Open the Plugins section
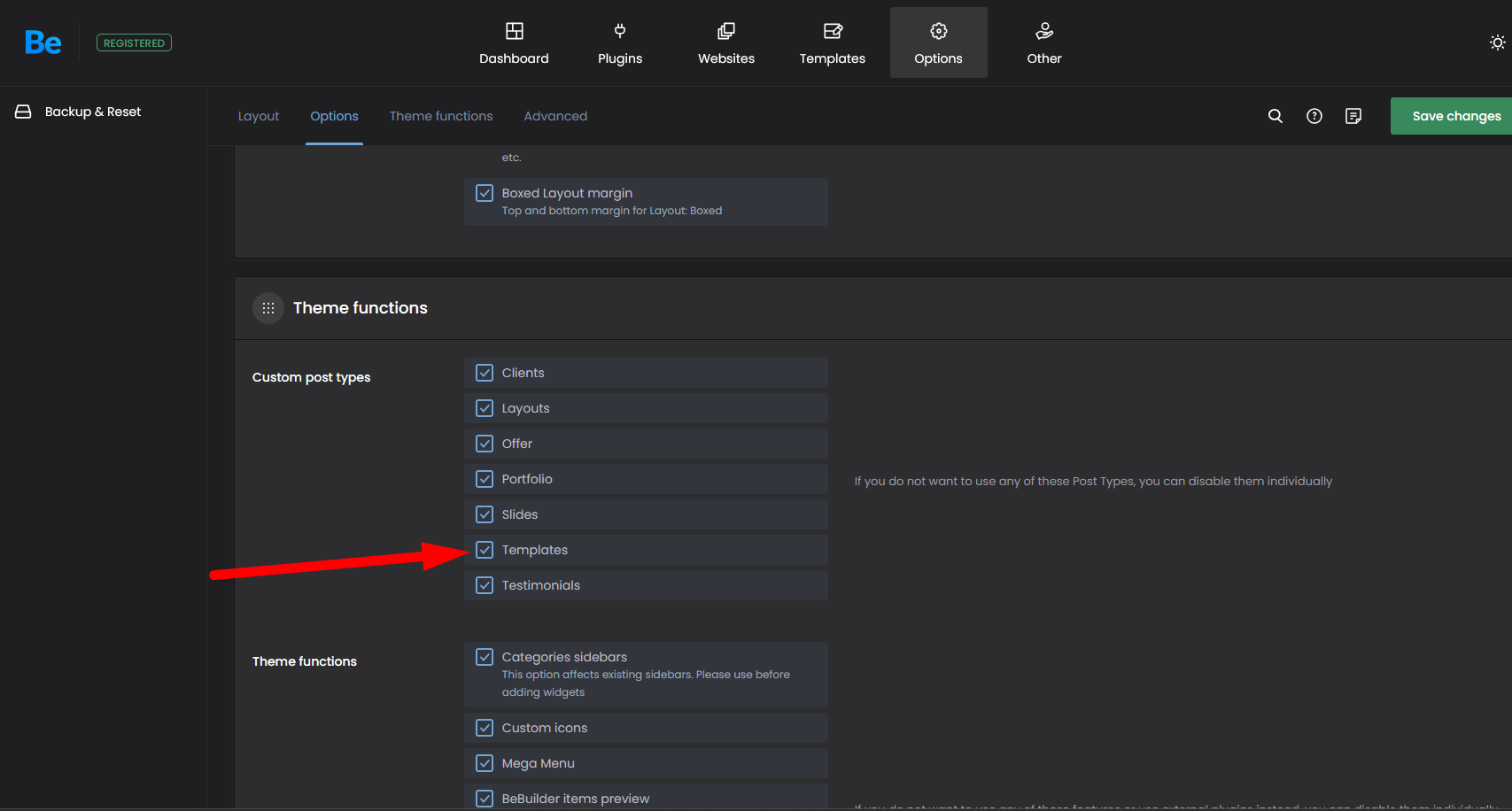 pyautogui.click(x=620, y=43)
